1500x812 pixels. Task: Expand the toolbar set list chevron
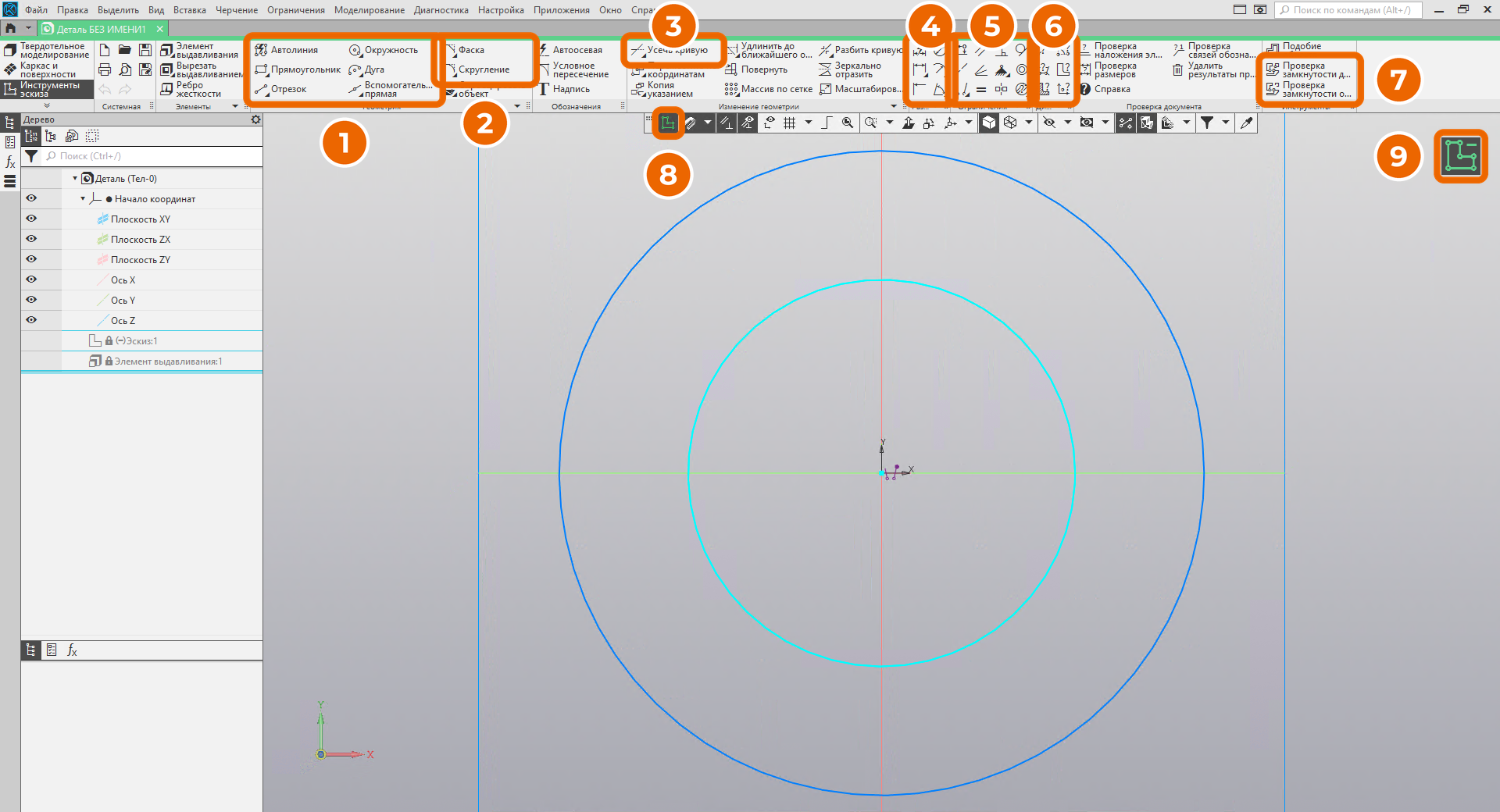click(47, 105)
